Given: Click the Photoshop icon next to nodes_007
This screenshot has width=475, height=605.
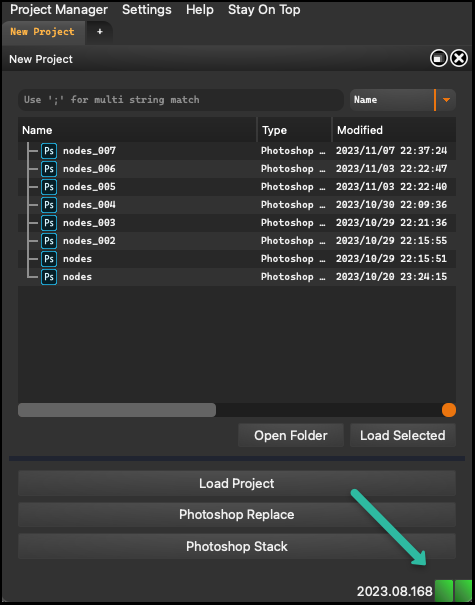Looking at the screenshot, I should 49,151.
